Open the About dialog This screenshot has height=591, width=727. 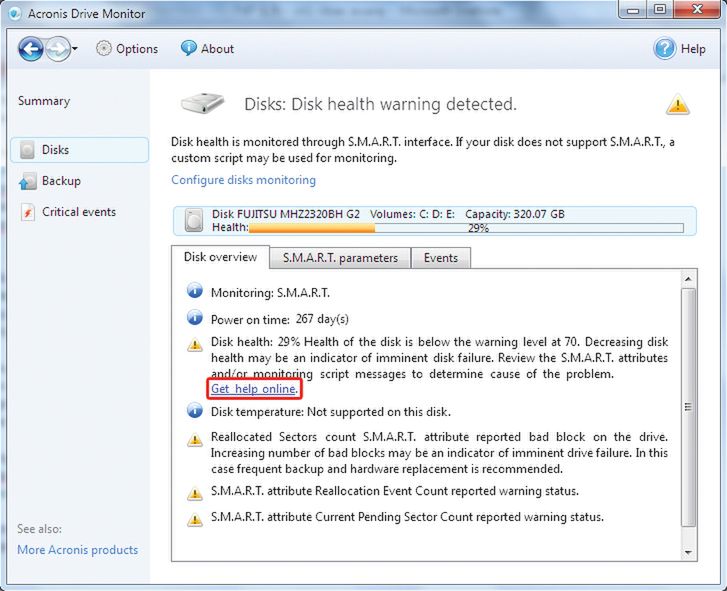(x=207, y=49)
